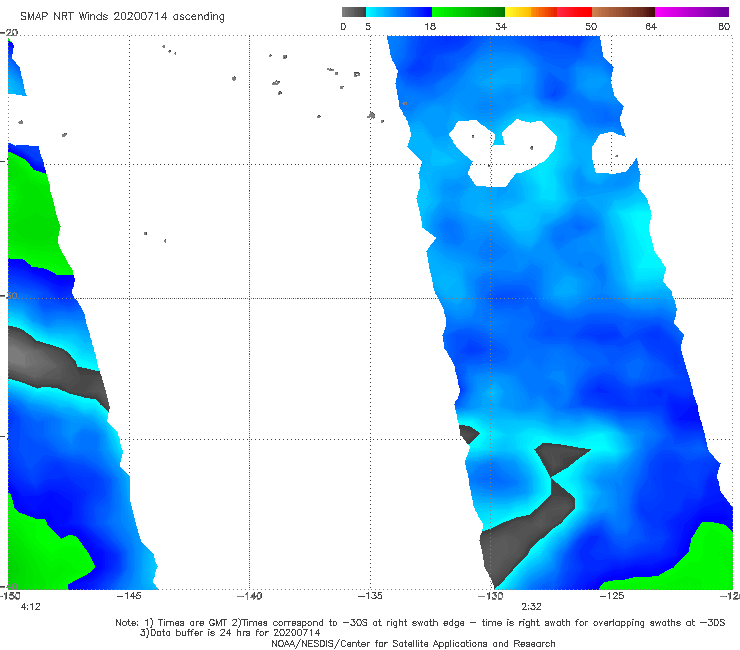The height and width of the screenshot is (650, 740).
Task: Click the longitude label '-135'
Action: coord(370,596)
